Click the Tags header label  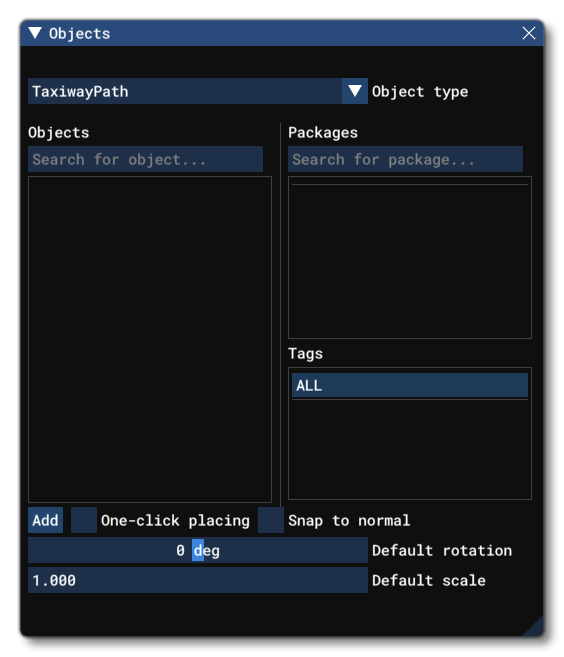[x=305, y=354]
